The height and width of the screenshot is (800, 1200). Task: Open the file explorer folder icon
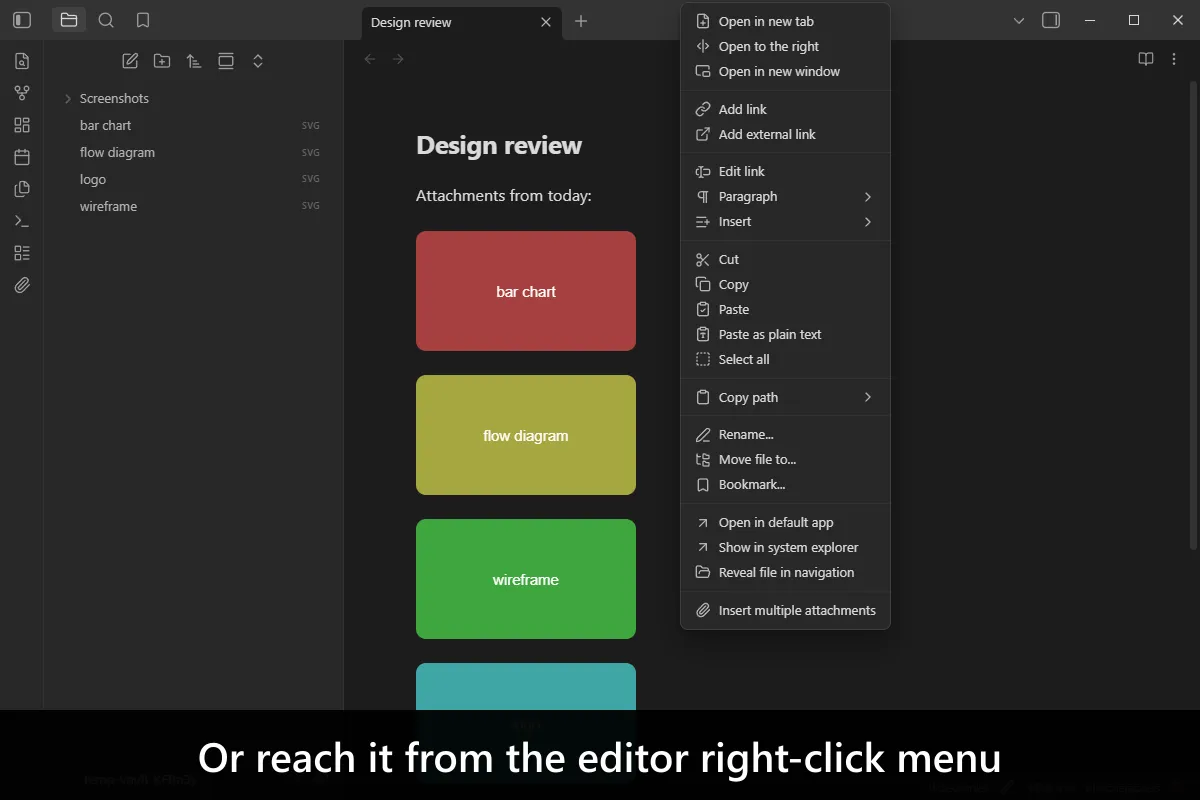[x=69, y=20]
